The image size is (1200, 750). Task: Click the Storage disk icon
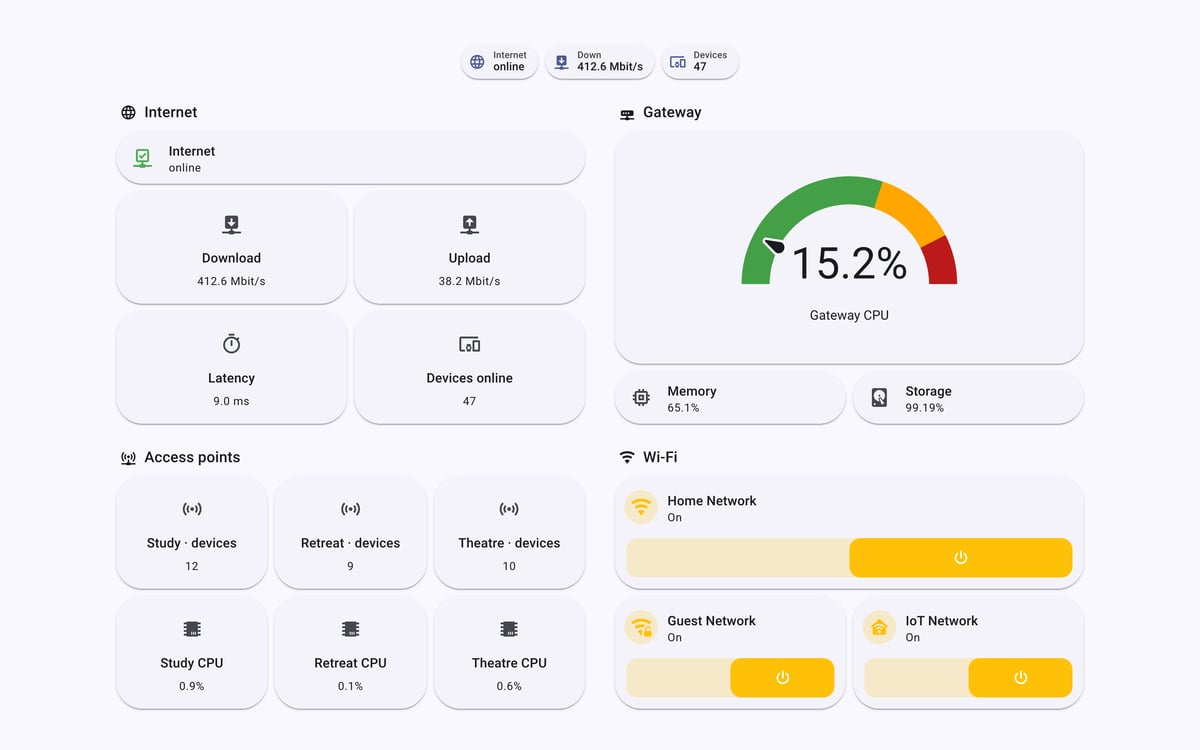pyautogui.click(x=879, y=398)
